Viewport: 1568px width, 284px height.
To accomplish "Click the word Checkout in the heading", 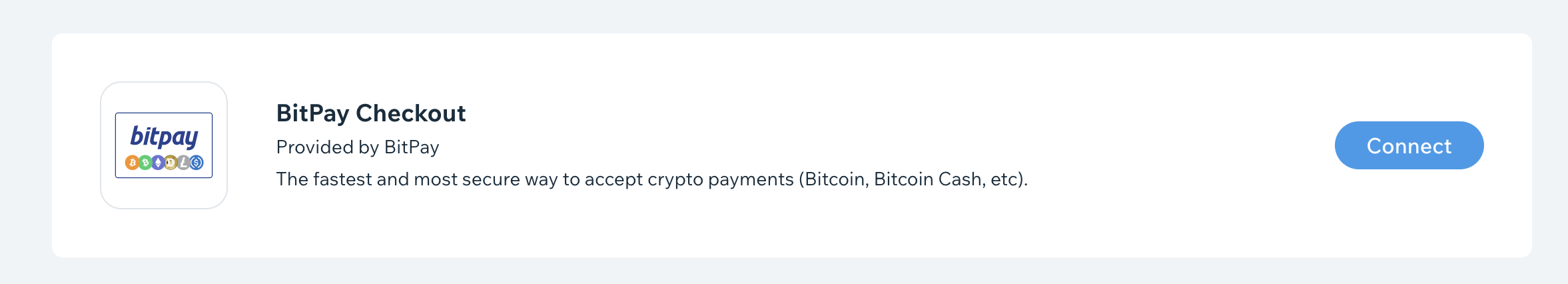I will pos(411,113).
